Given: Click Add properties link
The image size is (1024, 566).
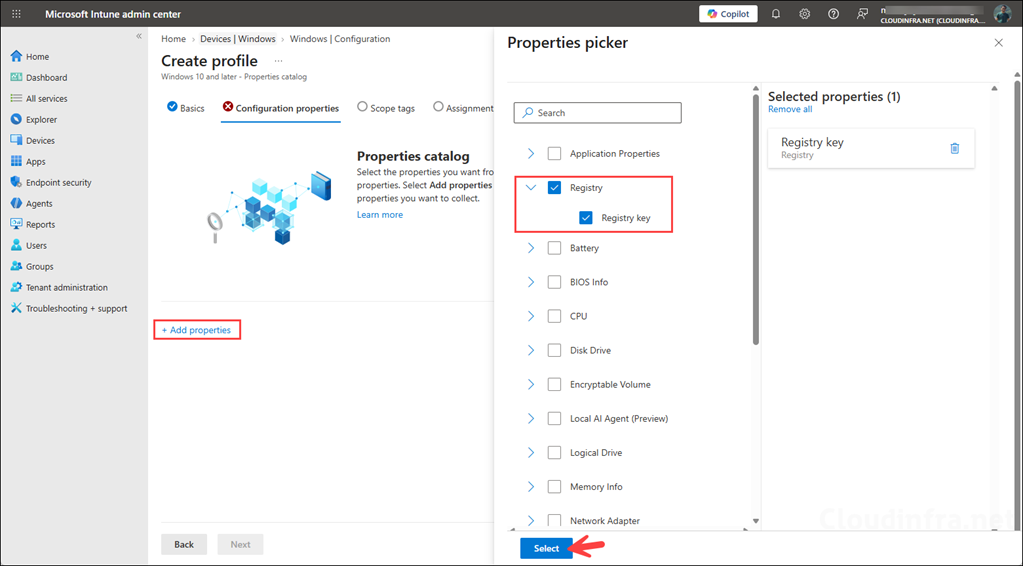Looking at the screenshot, I should click(197, 330).
